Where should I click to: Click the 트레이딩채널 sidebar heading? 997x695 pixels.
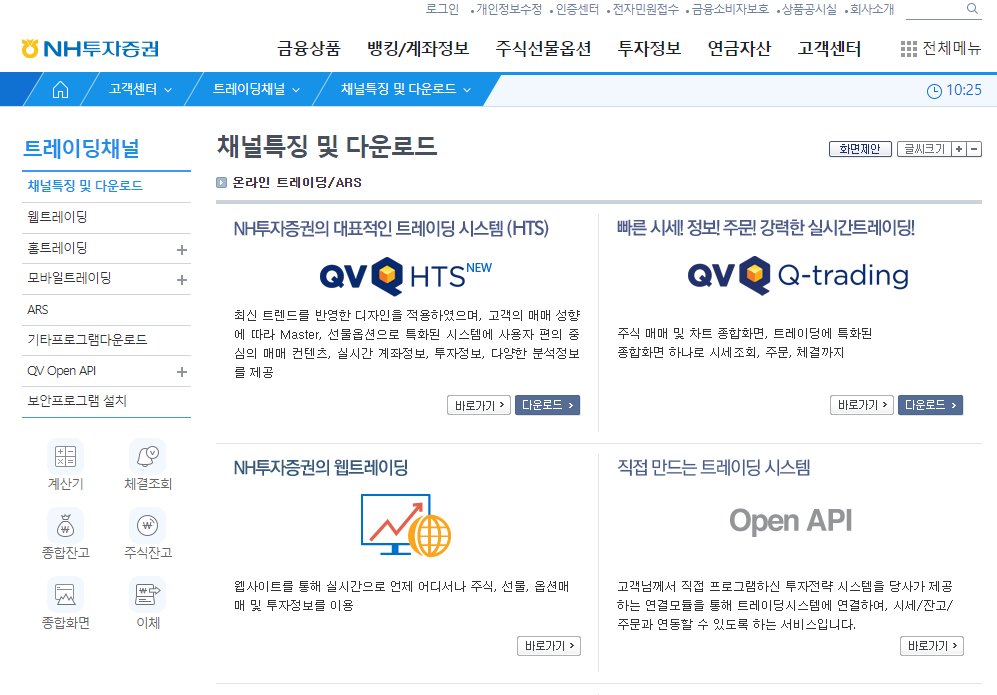pyautogui.click(x=81, y=149)
